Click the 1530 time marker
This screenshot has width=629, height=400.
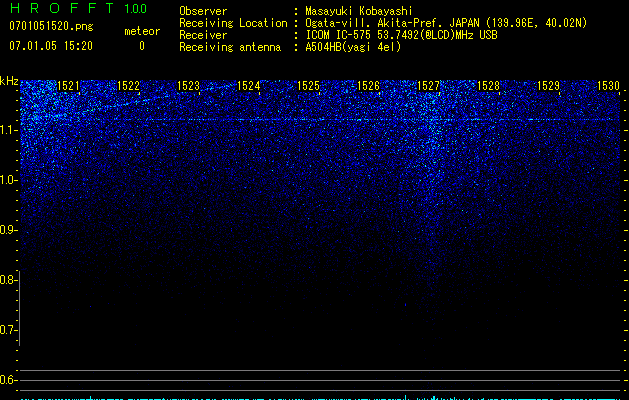tap(609, 86)
